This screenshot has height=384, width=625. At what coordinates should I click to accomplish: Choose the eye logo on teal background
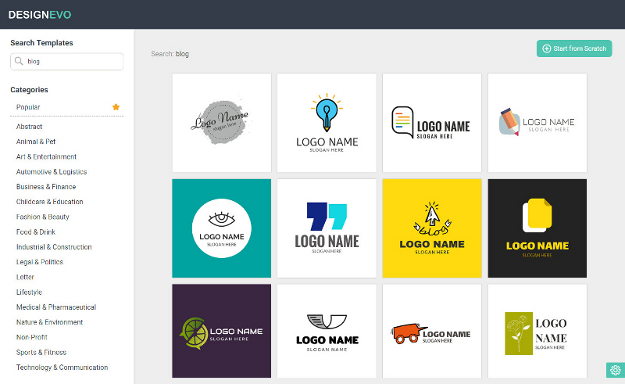coord(222,228)
